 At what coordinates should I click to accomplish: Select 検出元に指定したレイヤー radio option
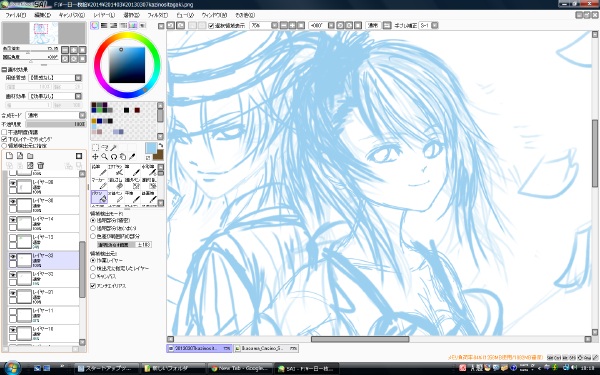click(x=93, y=268)
